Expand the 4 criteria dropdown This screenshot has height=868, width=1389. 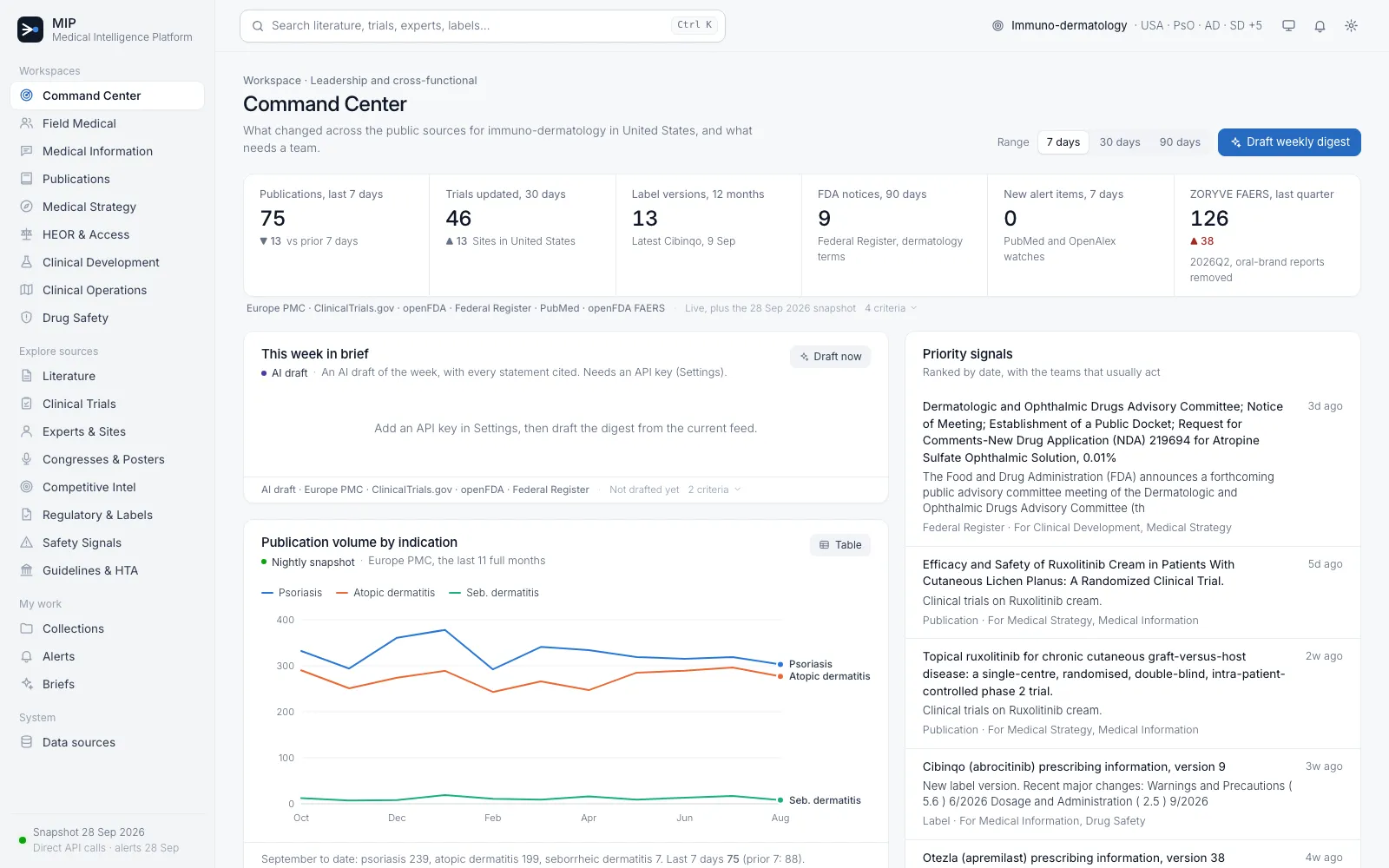click(x=891, y=308)
